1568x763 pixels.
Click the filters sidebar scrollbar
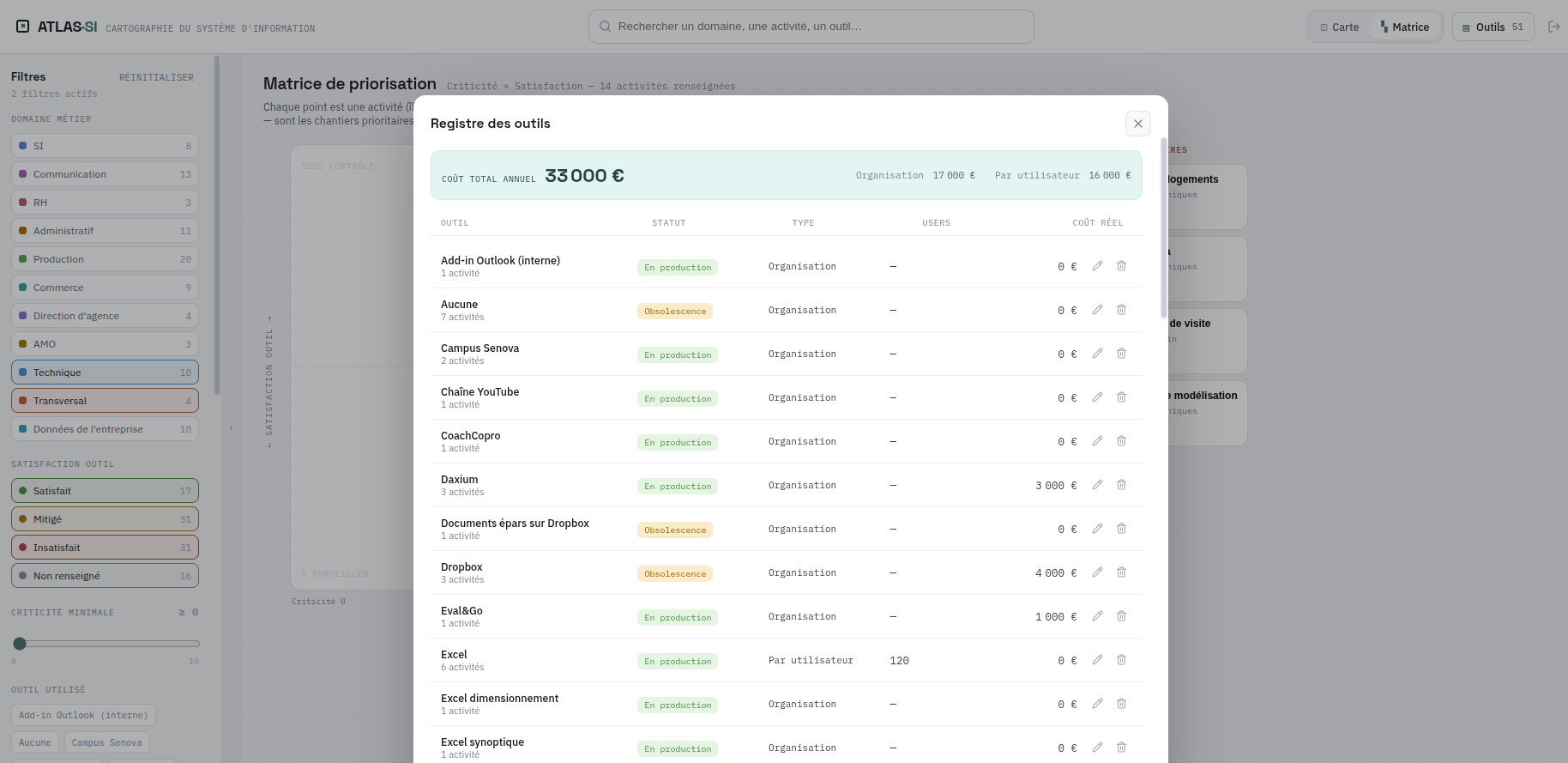click(217, 225)
